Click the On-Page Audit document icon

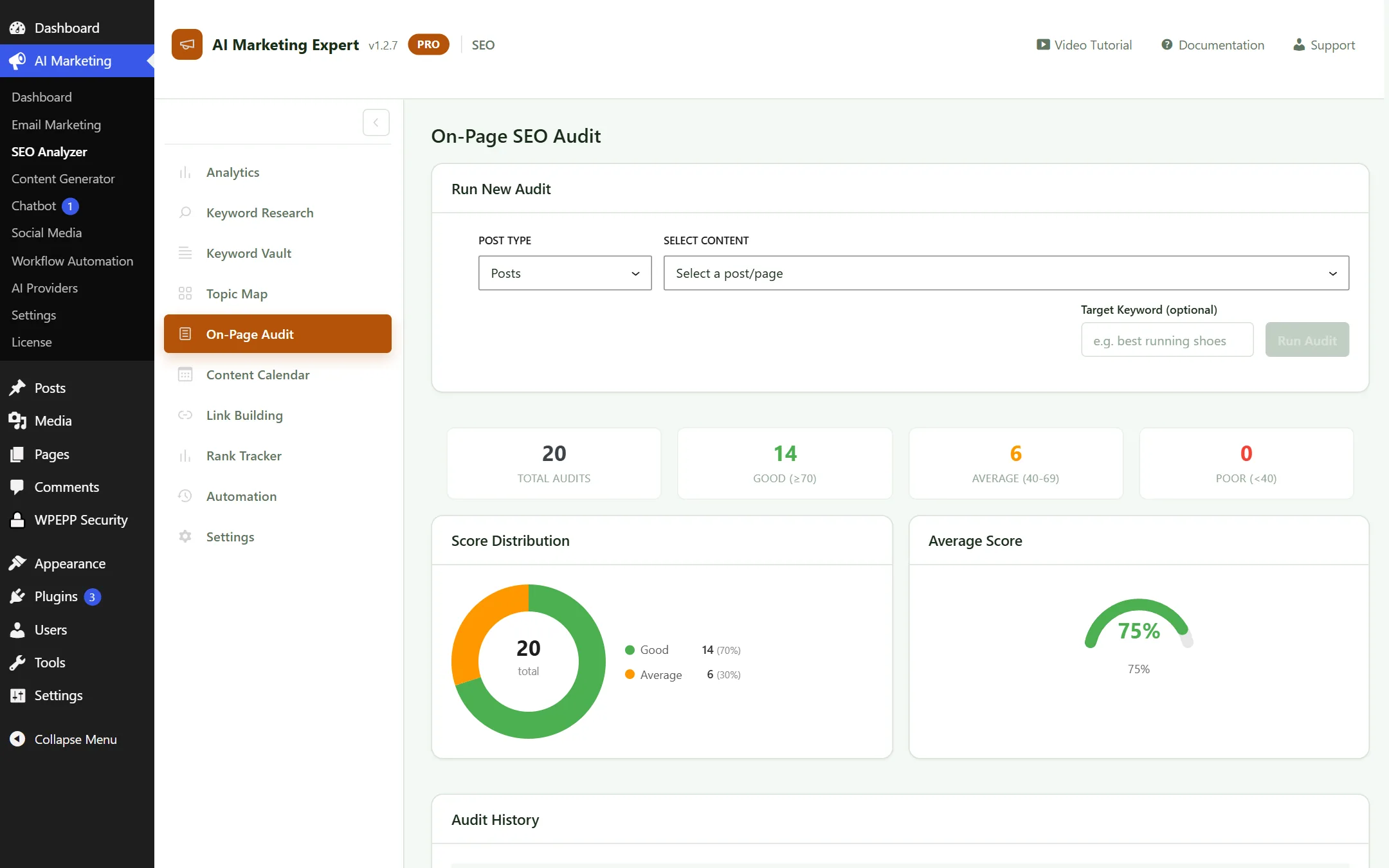(185, 334)
